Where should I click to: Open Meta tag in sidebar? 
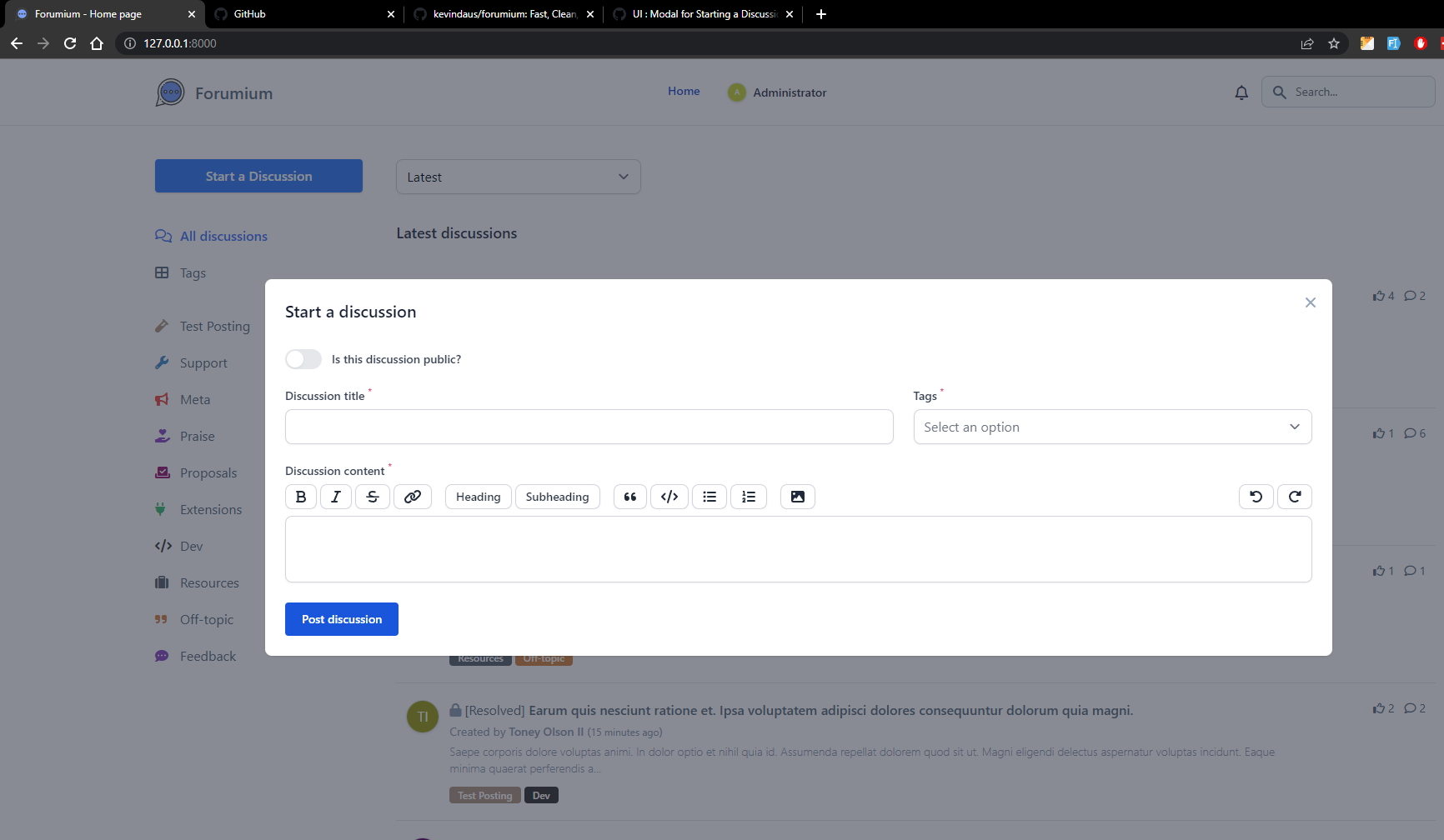point(183,400)
